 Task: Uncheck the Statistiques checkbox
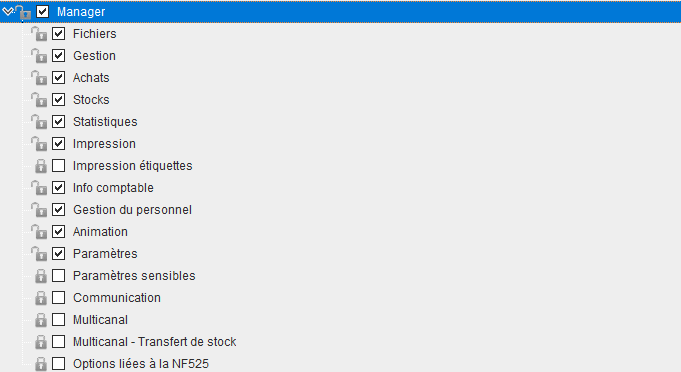click(x=59, y=122)
